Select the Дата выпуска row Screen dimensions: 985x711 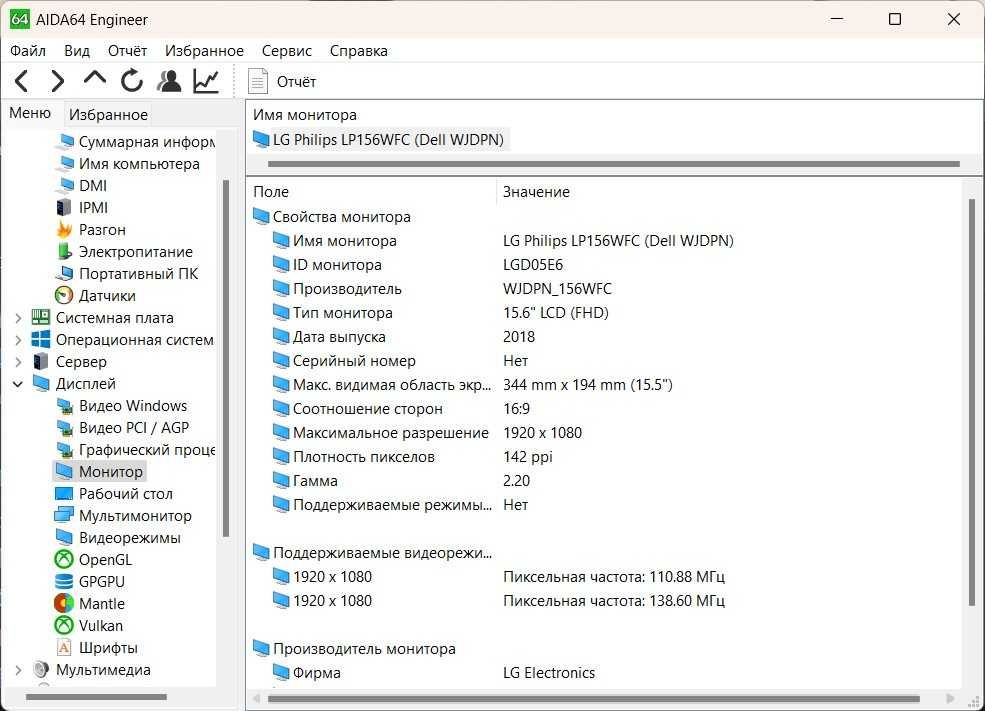tap(604, 337)
